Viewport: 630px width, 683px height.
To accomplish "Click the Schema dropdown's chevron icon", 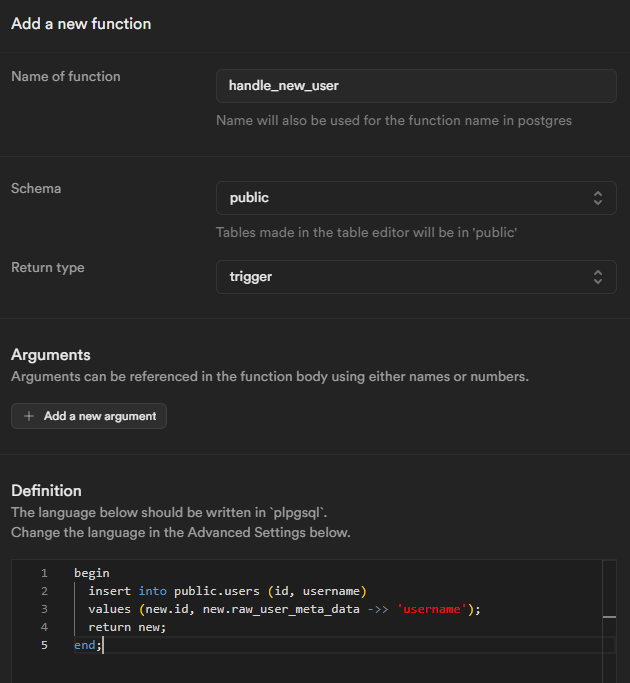I will (597, 198).
